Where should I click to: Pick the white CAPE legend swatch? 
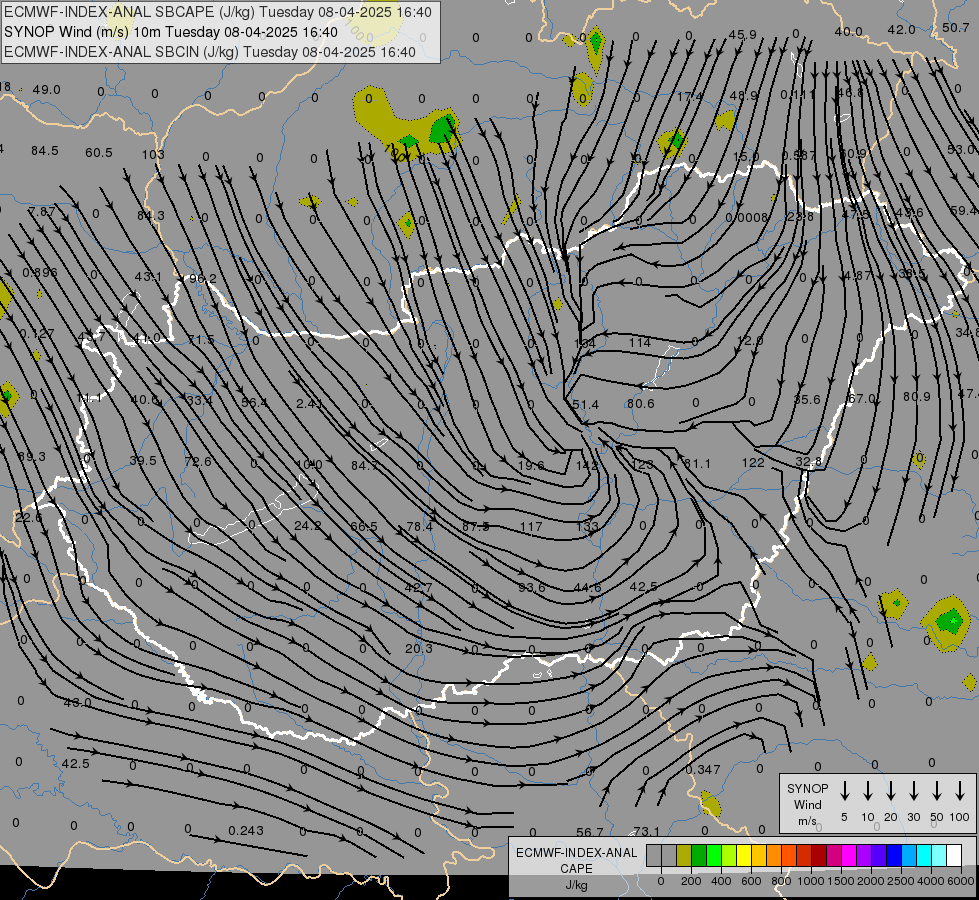pos(954,855)
